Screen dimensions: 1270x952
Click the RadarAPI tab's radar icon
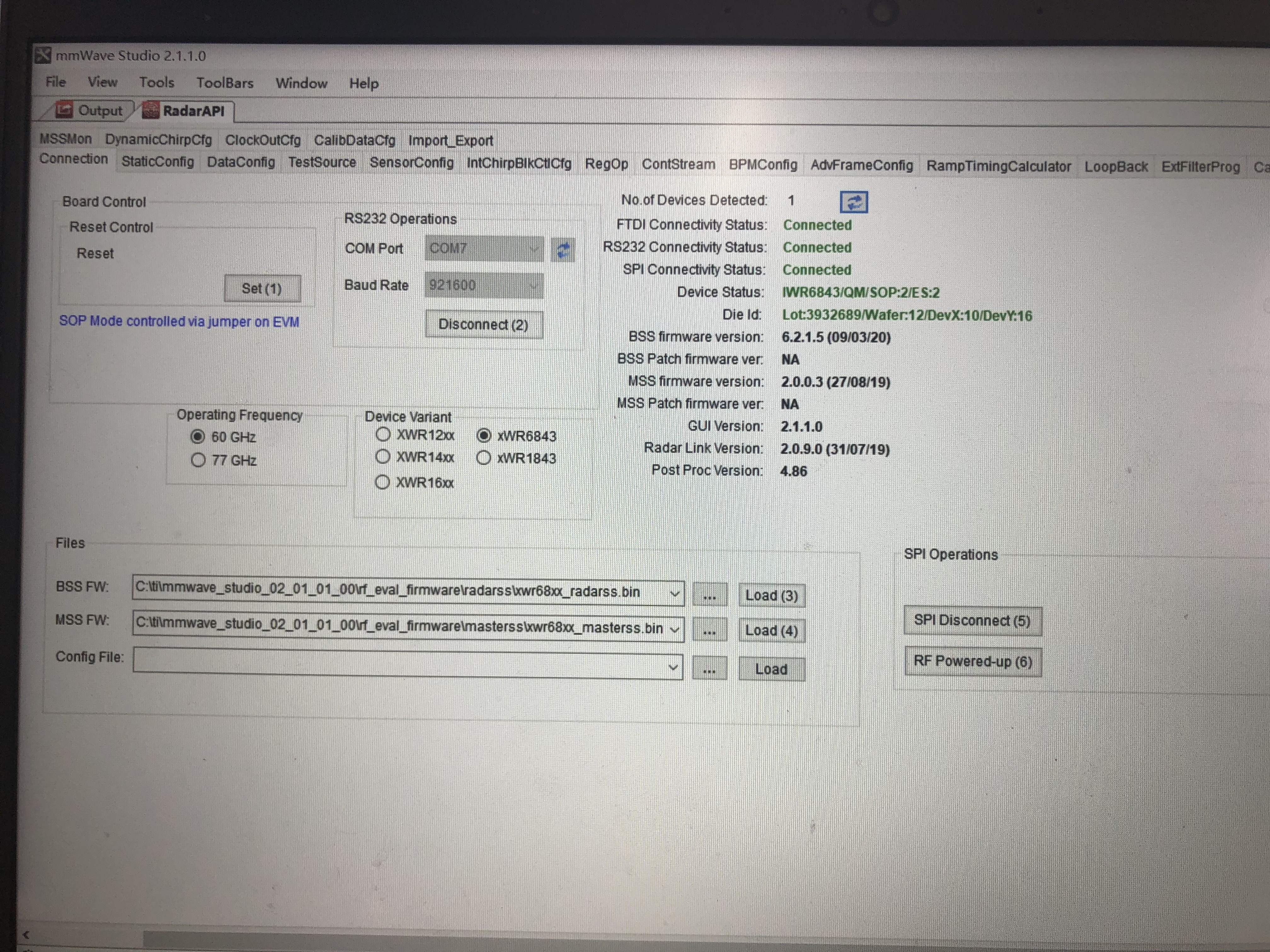[151, 110]
